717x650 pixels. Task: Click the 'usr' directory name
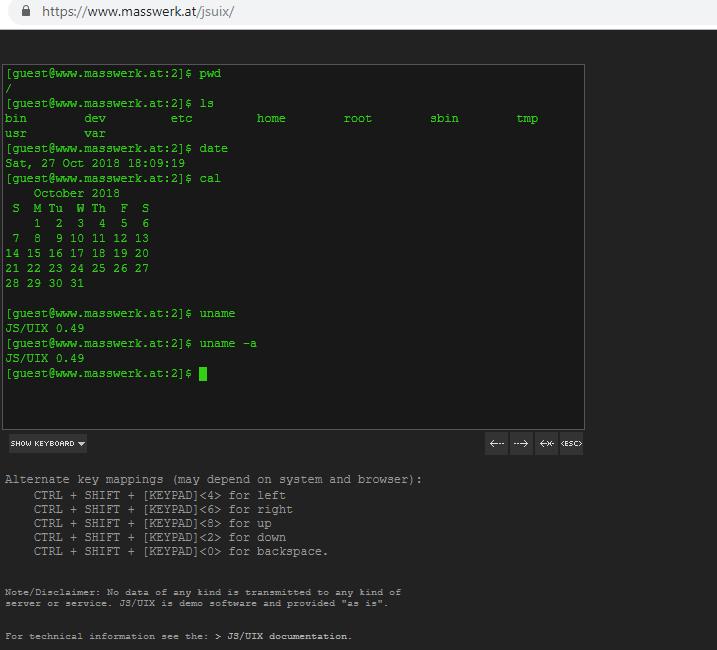coord(16,134)
